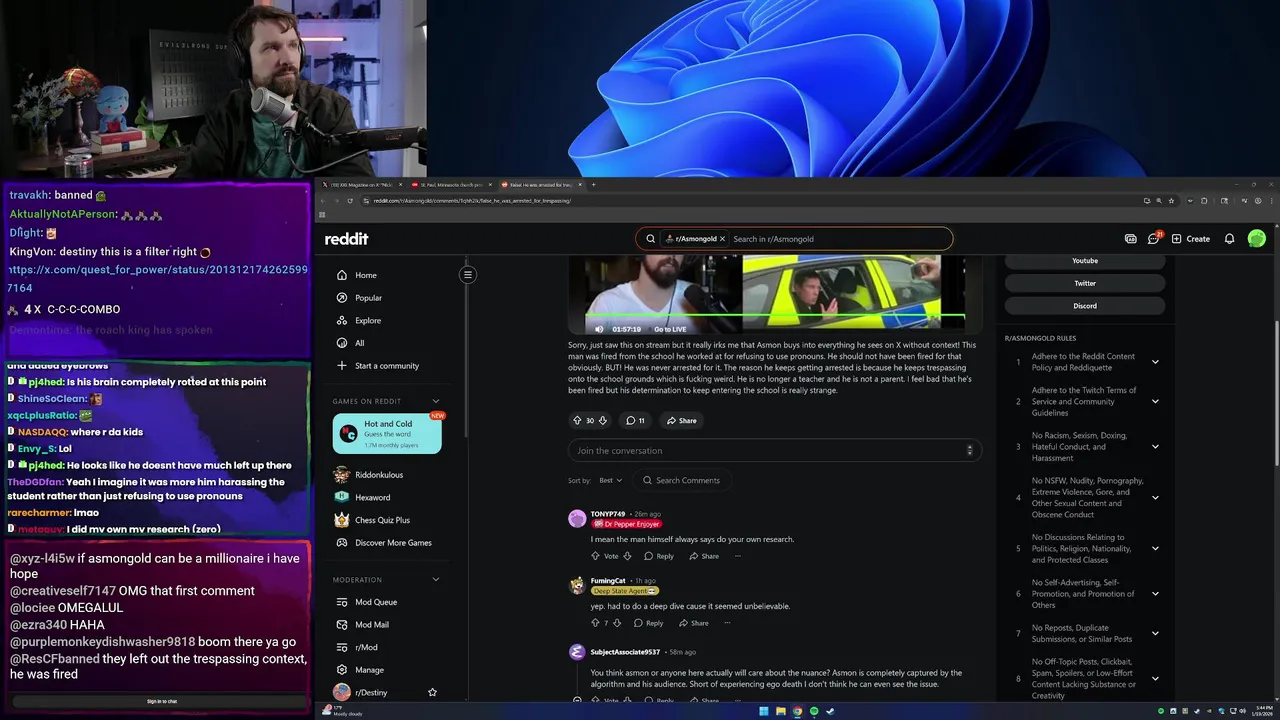Expand rule 2 Twitch Terms of Service

coord(1155,401)
